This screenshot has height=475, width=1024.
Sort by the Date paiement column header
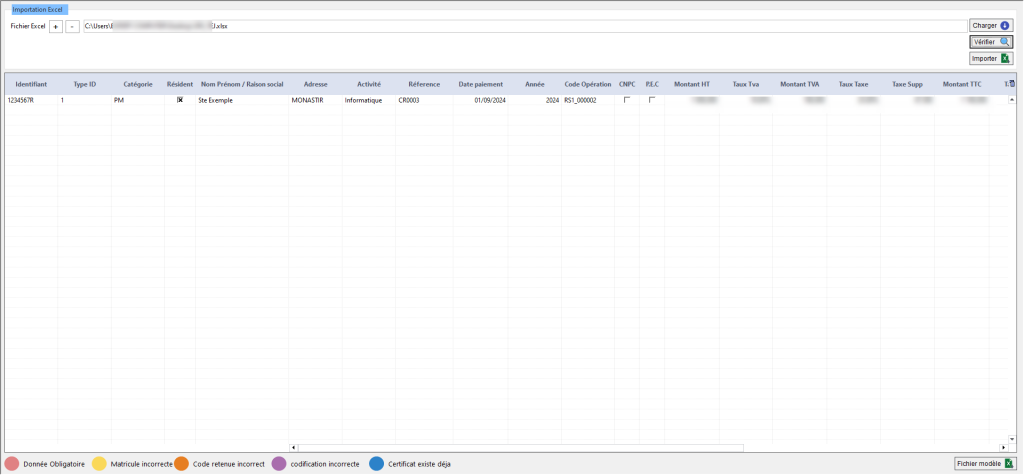click(480, 84)
